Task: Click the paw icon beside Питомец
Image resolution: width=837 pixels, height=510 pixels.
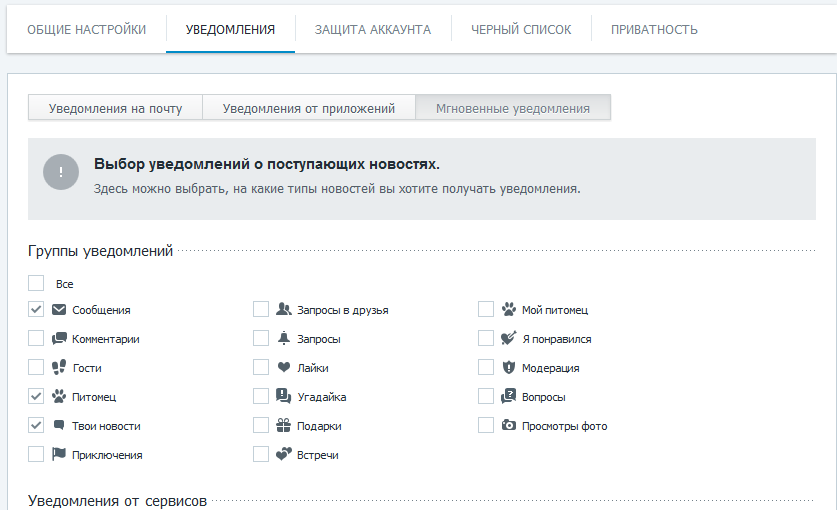Action: (59, 396)
